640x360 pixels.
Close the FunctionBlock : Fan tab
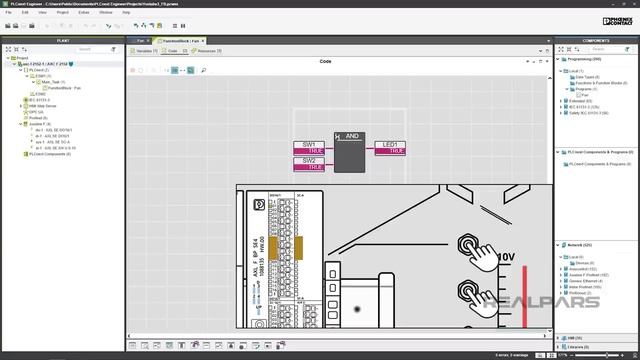pos(202,41)
